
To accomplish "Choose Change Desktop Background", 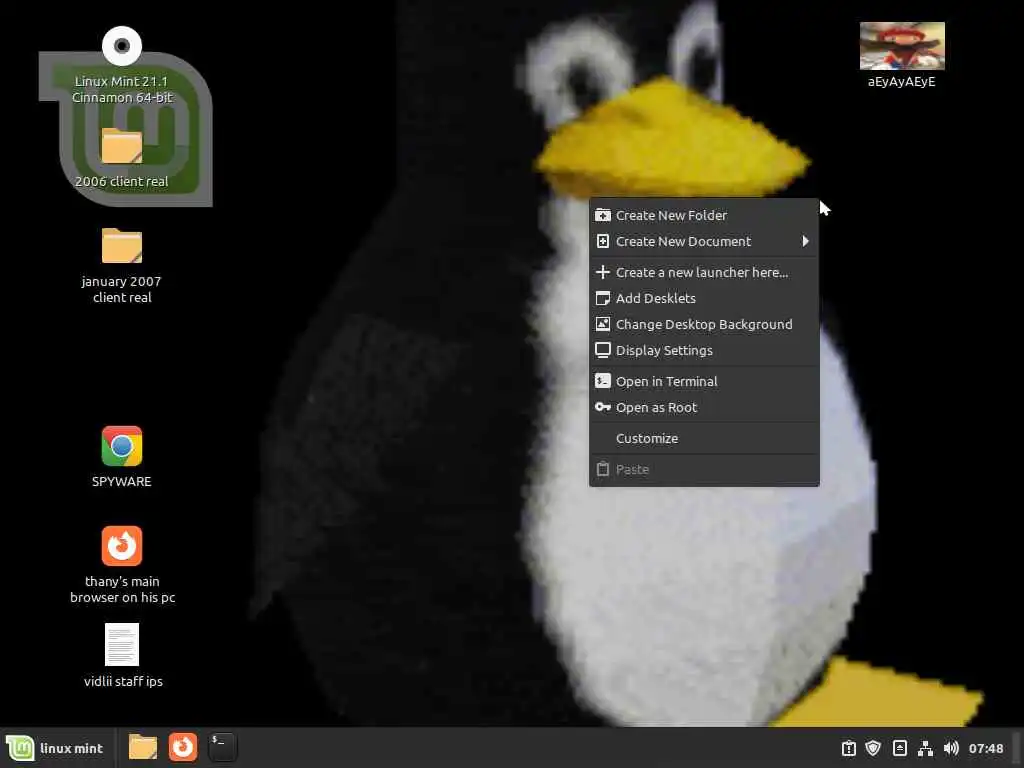I will coord(704,325).
